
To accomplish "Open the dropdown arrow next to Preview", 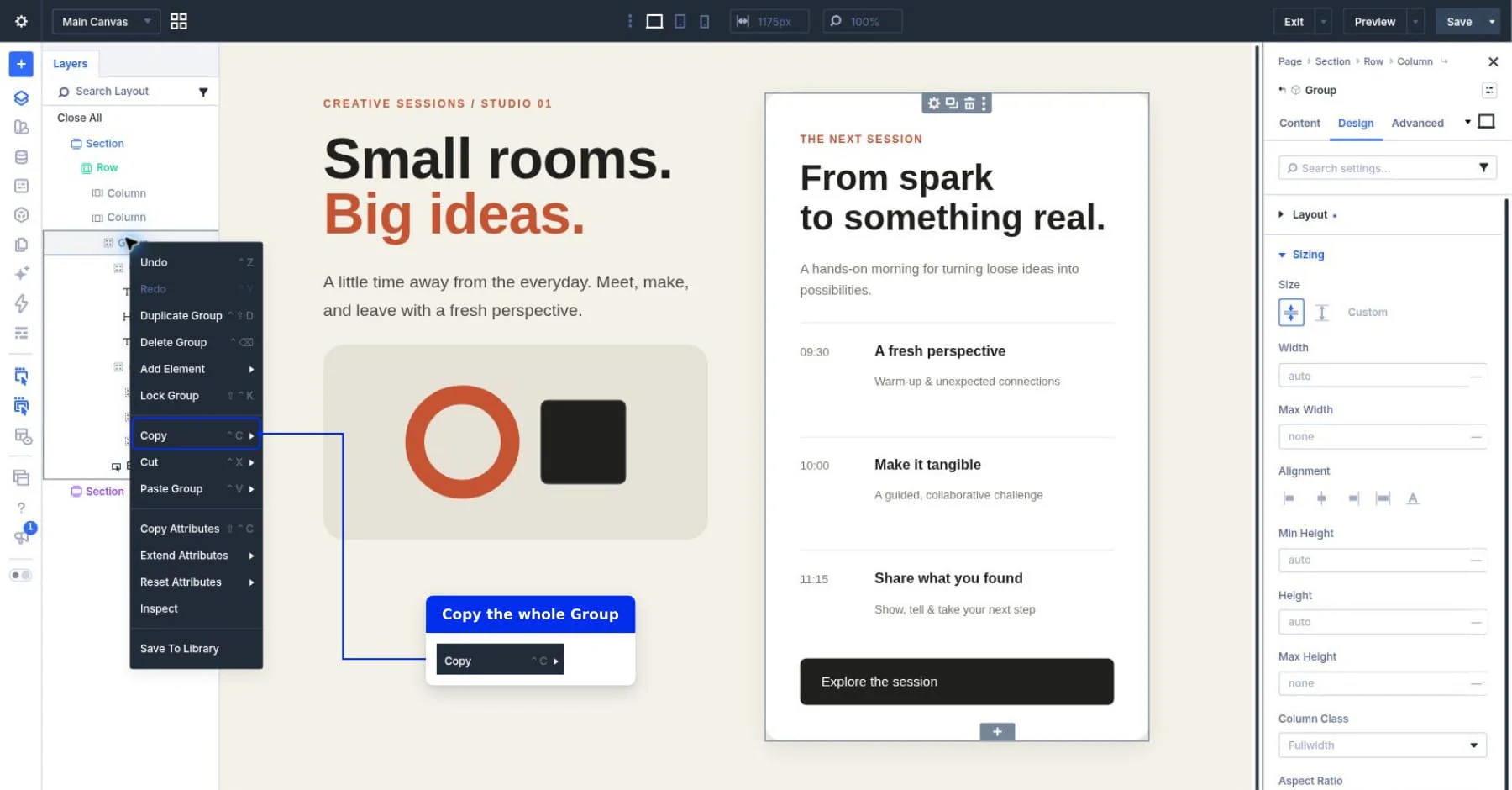I will (1416, 22).
